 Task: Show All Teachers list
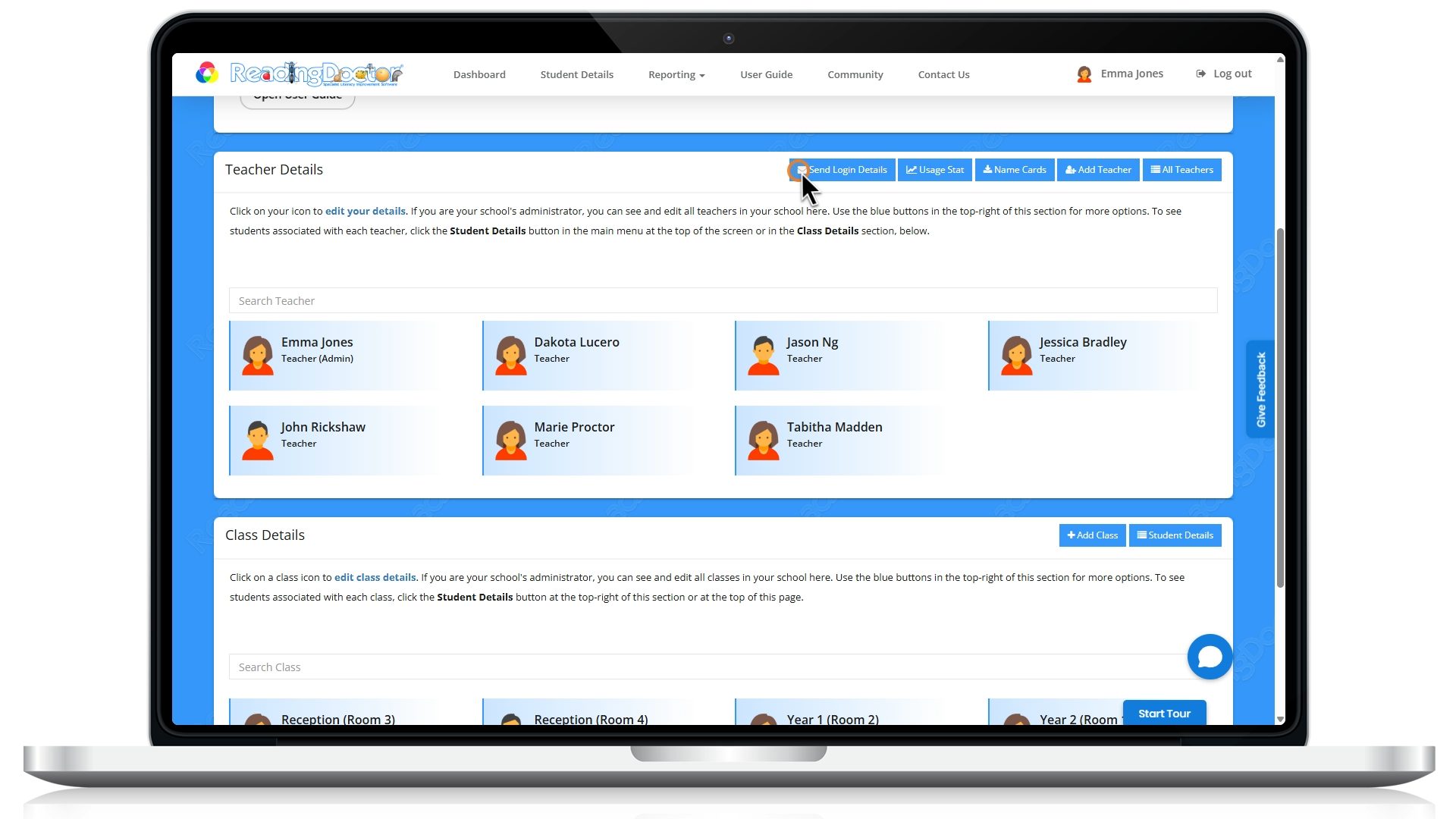pyautogui.click(x=1181, y=170)
